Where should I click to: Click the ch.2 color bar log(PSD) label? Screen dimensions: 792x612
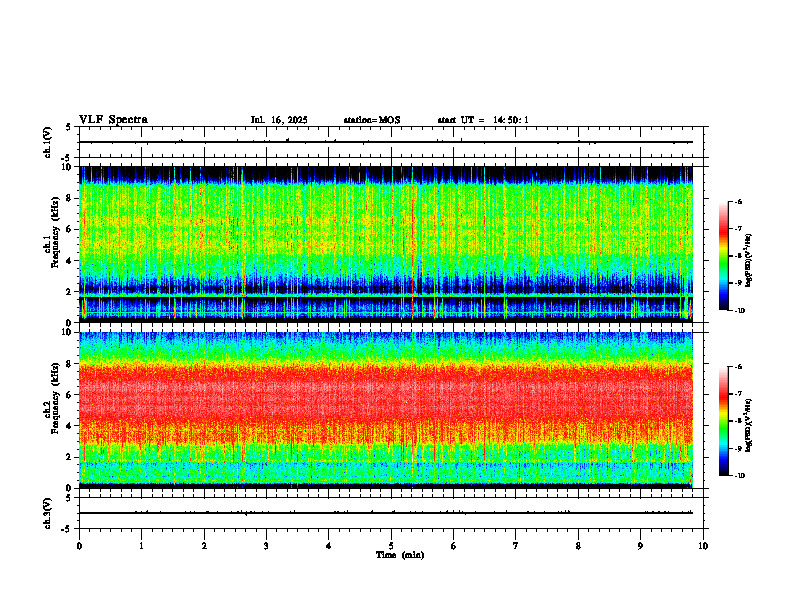[x=749, y=425]
